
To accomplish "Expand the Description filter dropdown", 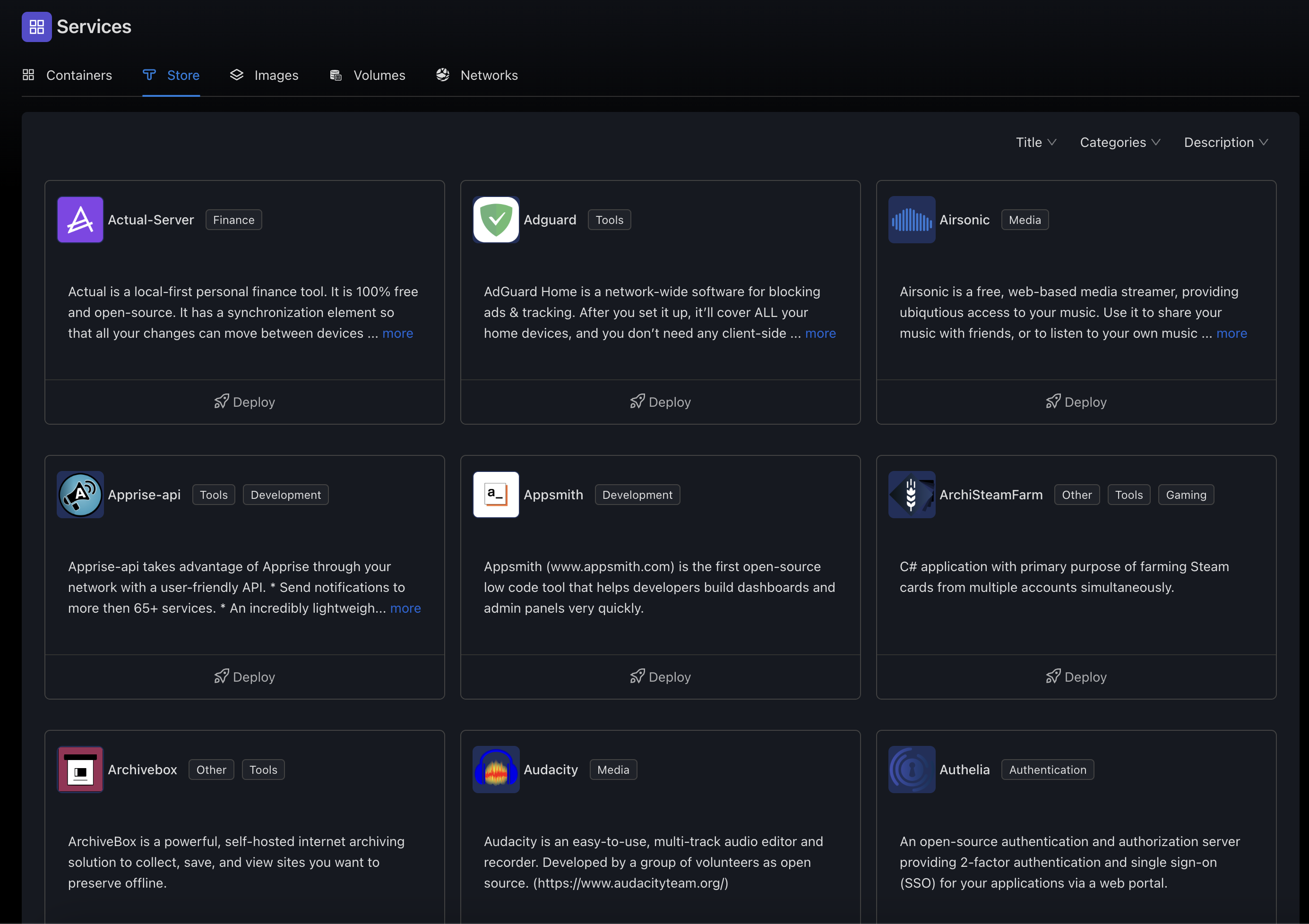I will pos(1226,143).
